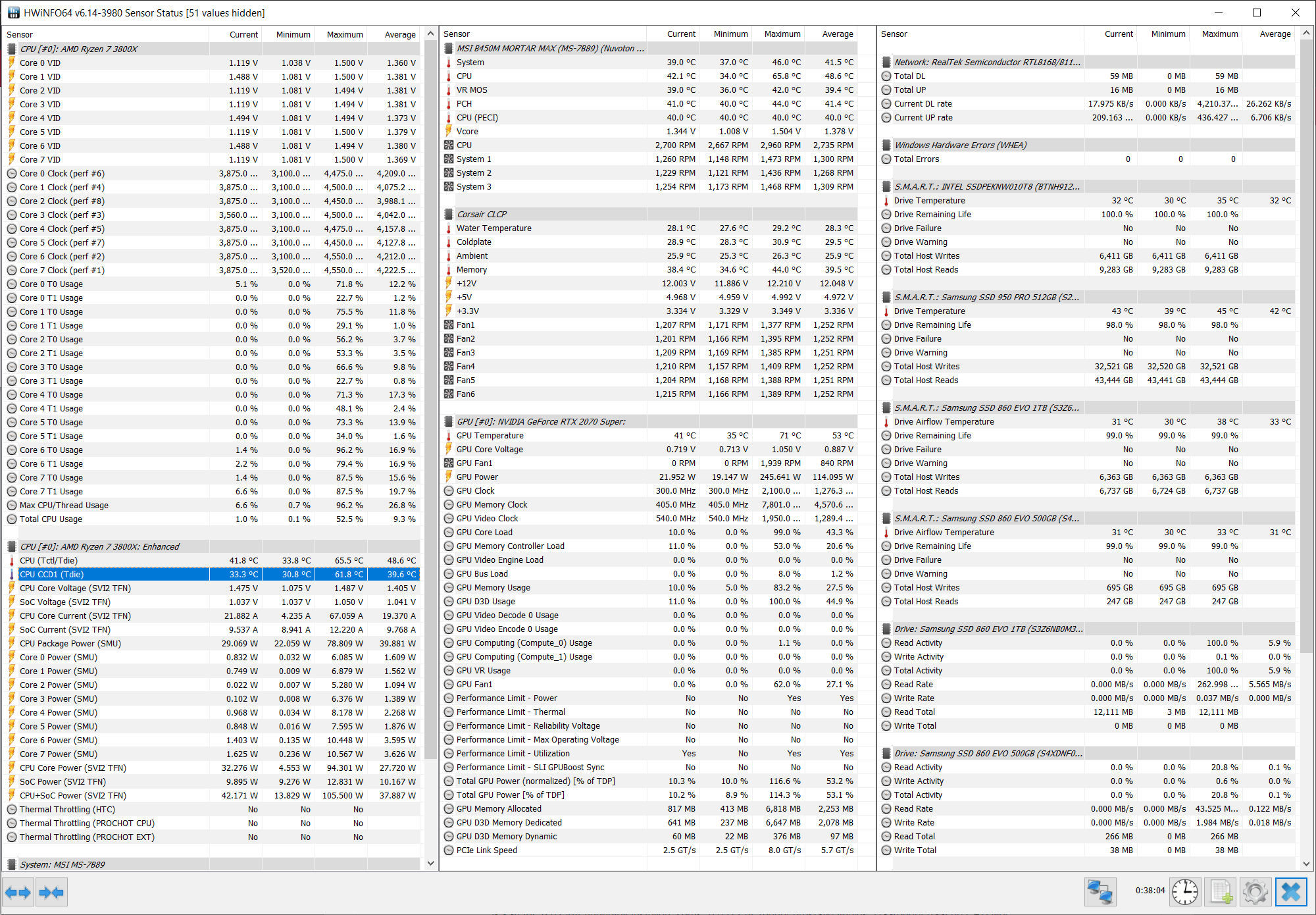
Task: Open remote network monitoring computers icon
Action: [x=1100, y=893]
